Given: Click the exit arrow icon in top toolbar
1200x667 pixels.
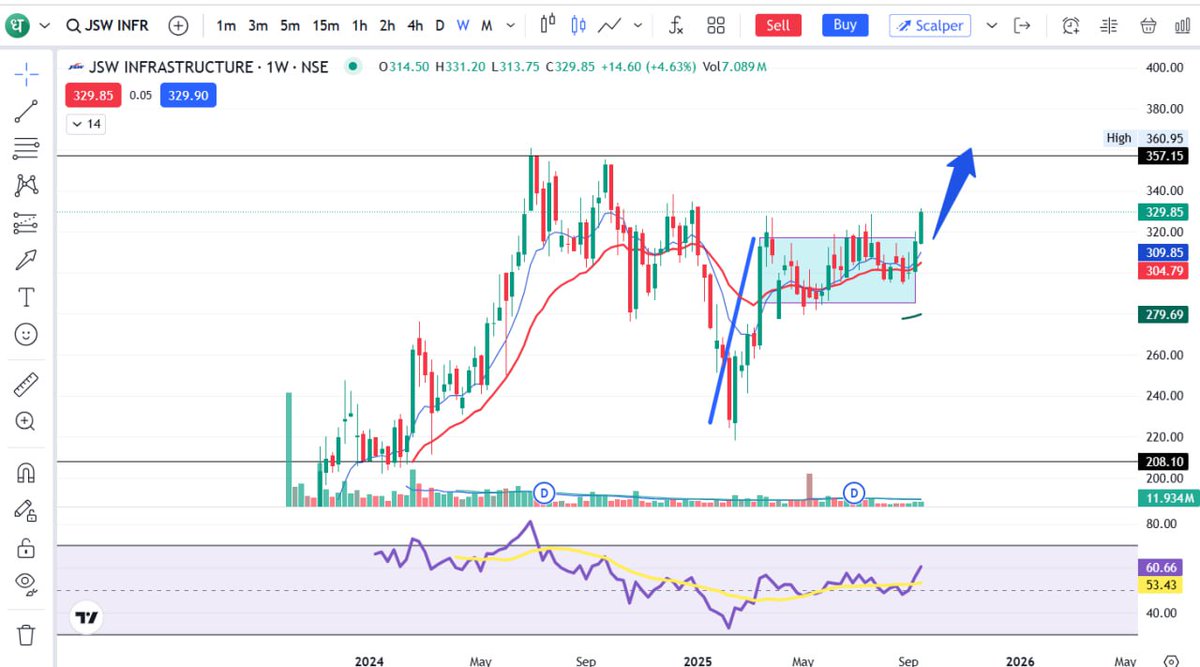Looking at the screenshot, I should (1023, 25).
